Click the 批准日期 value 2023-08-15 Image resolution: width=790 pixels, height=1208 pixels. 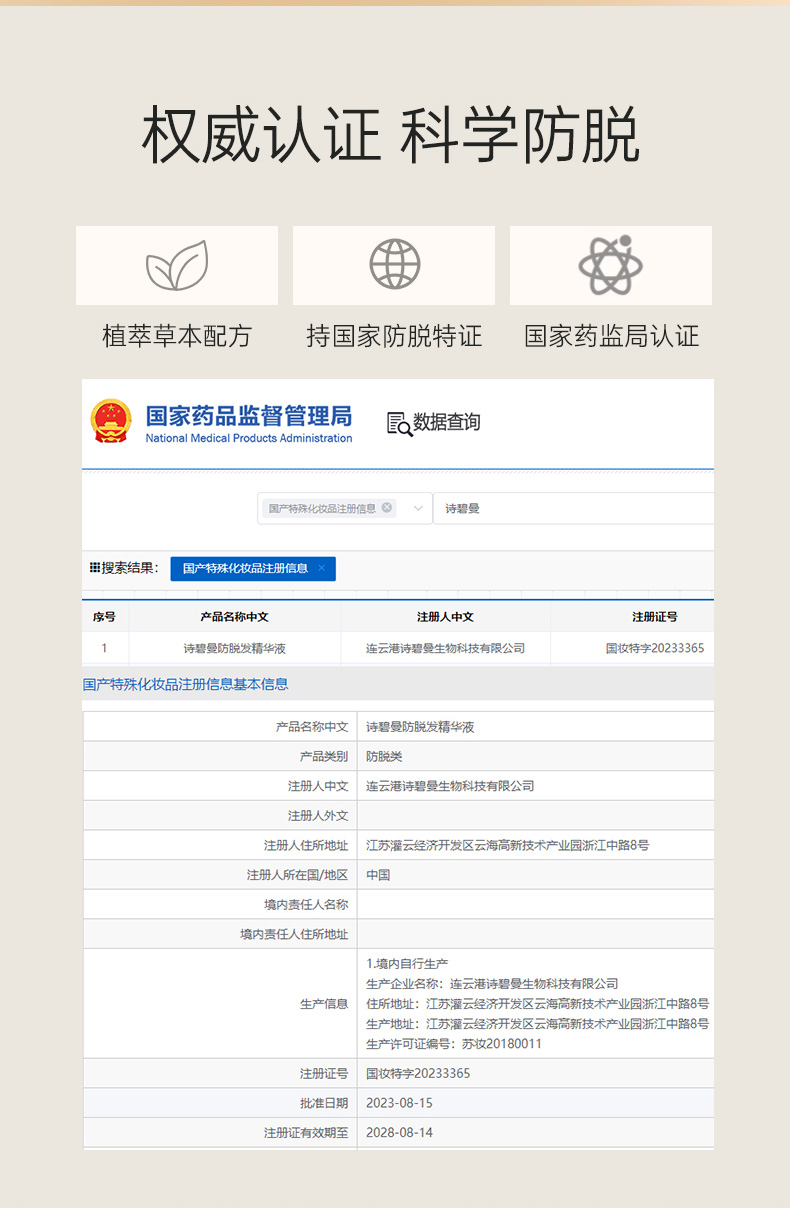(x=399, y=1103)
